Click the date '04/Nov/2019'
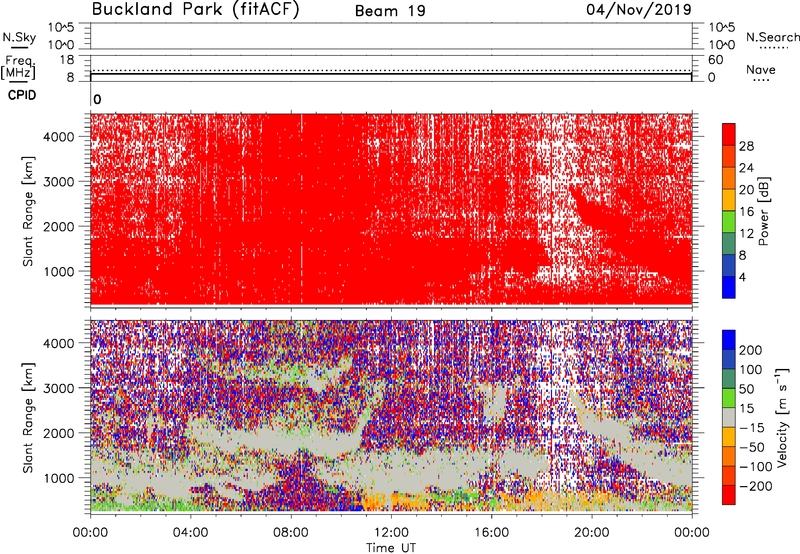This screenshot has width=800, height=554. [x=639, y=9]
